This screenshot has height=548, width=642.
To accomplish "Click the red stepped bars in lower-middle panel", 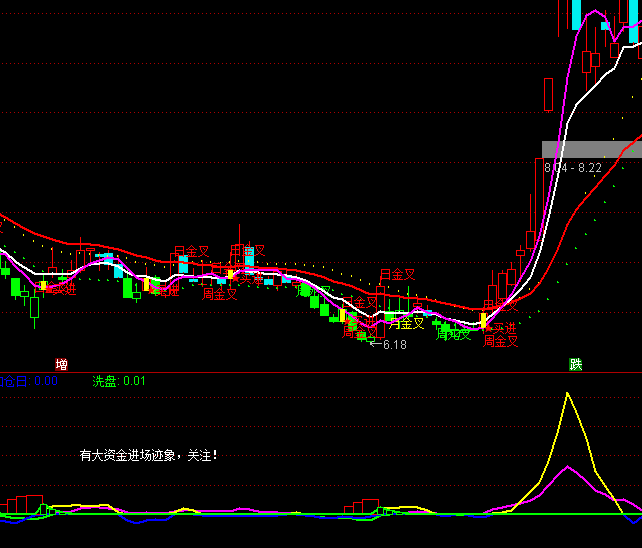I will (363, 506).
